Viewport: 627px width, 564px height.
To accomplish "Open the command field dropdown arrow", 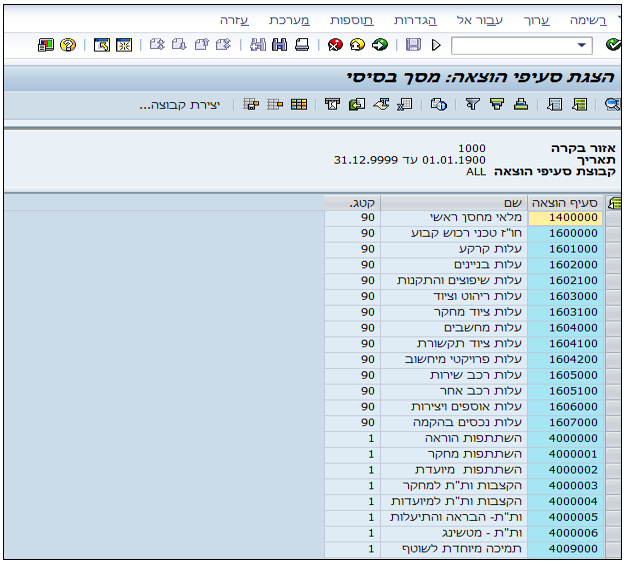I will (x=582, y=45).
